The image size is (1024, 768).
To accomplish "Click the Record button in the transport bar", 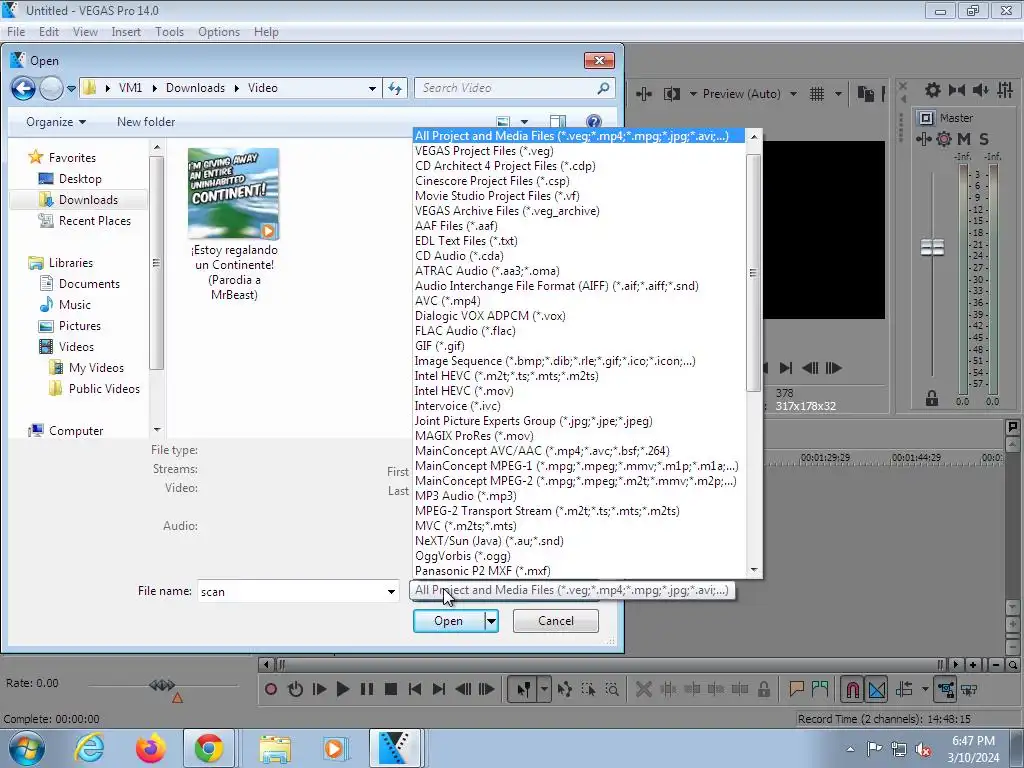I will pyautogui.click(x=271, y=689).
